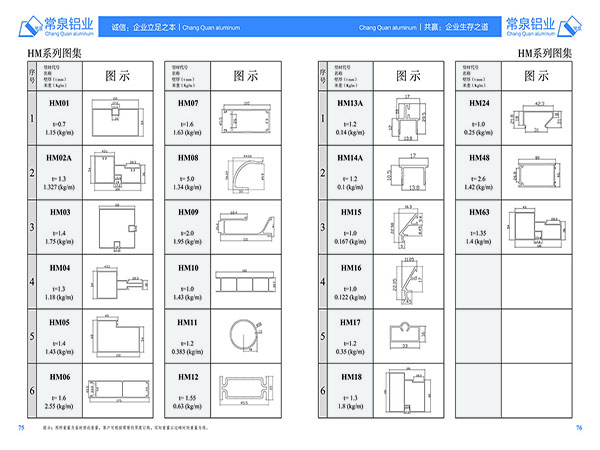The width and height of the screenshot is (600, 450).
Task: Click the HM05 code text
Action: [59, 322]
